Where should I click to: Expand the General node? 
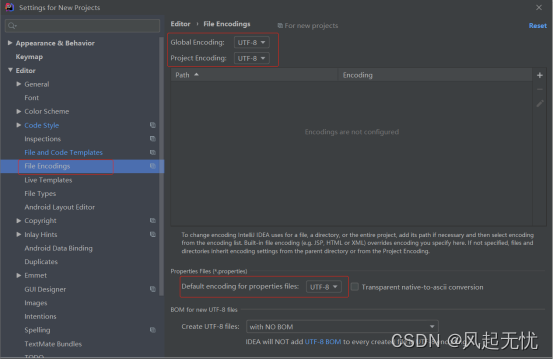[19, 84]
